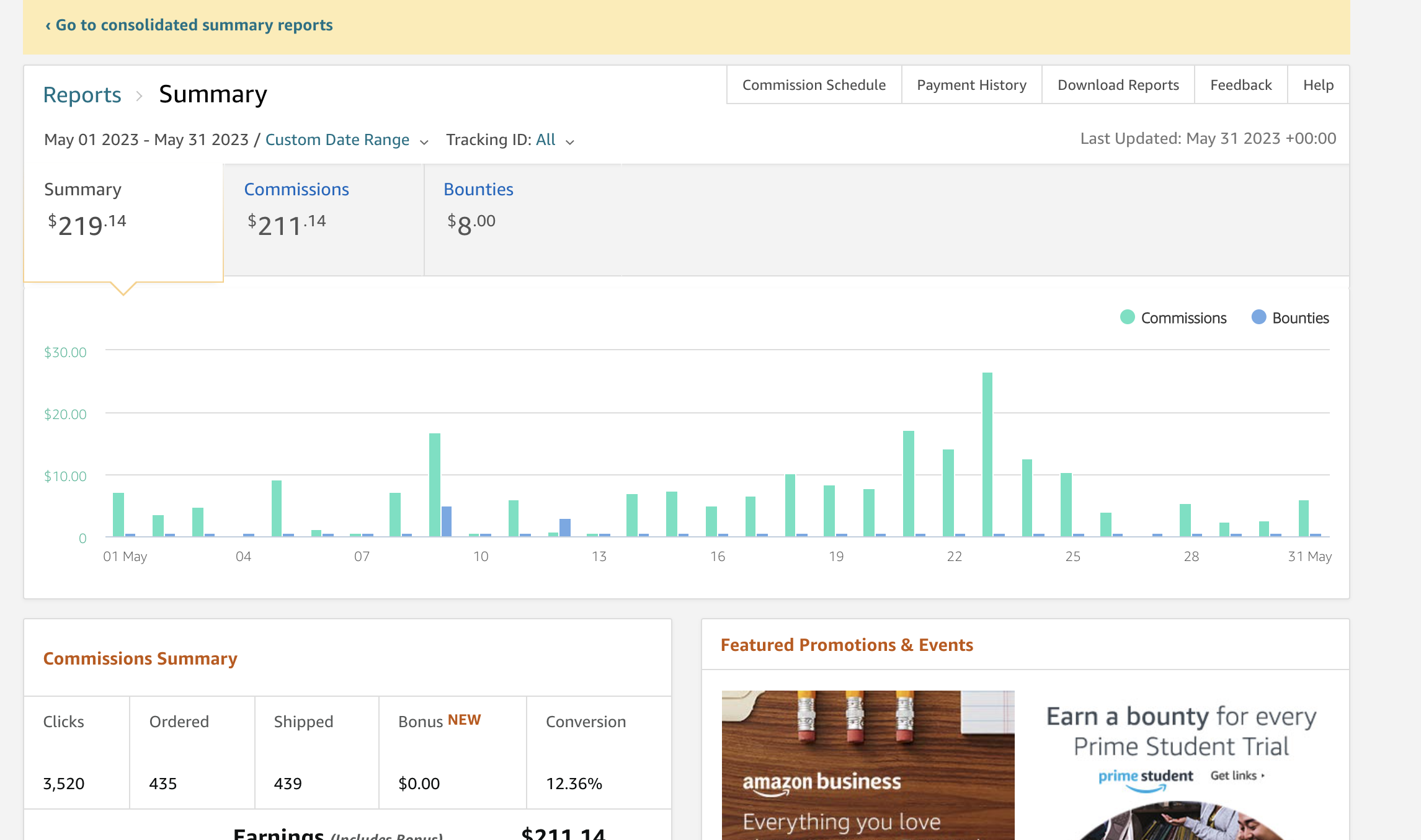Click the Shipped value 439
1421x840 pixels.
click(288, 784)
